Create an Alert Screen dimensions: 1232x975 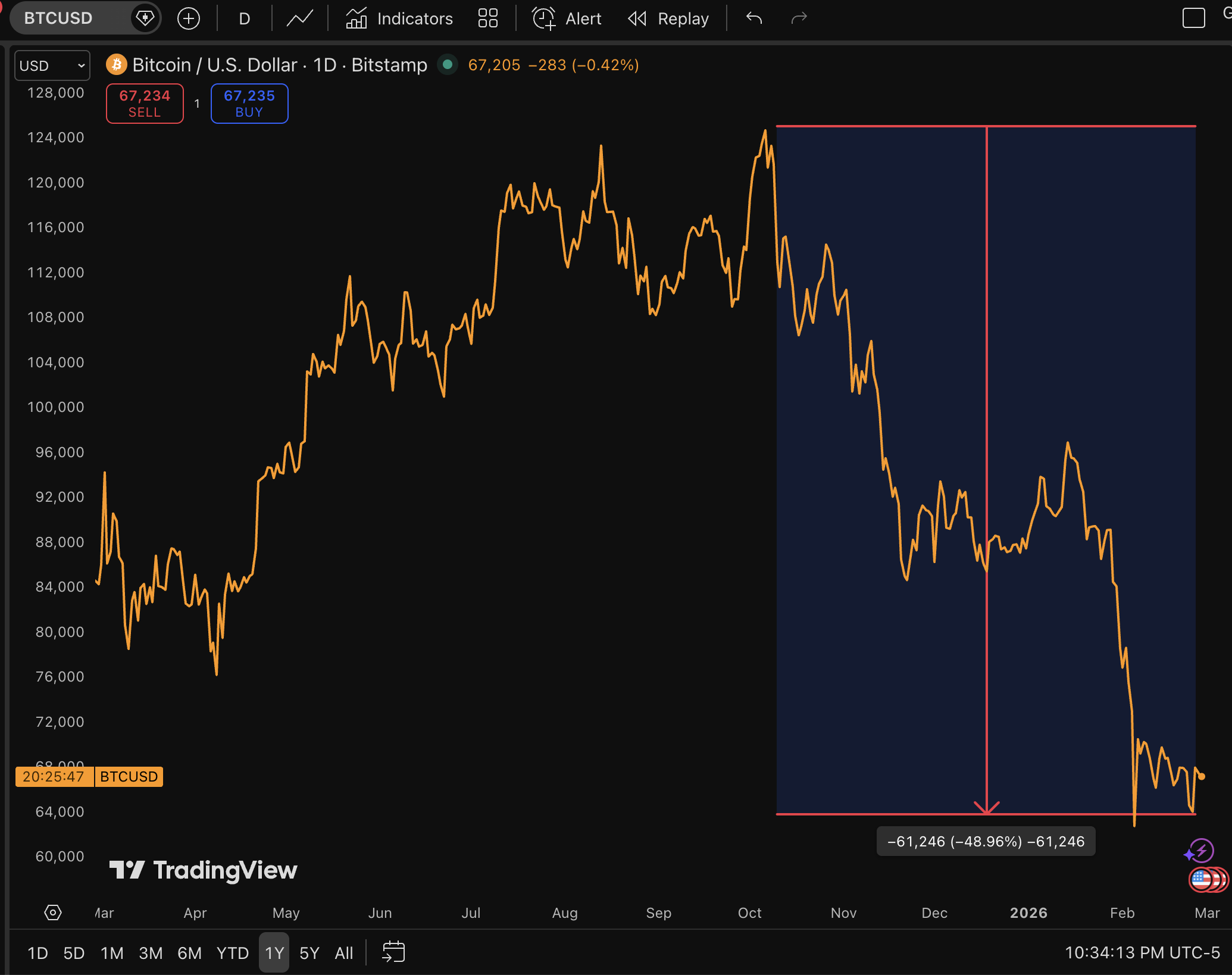567,18
